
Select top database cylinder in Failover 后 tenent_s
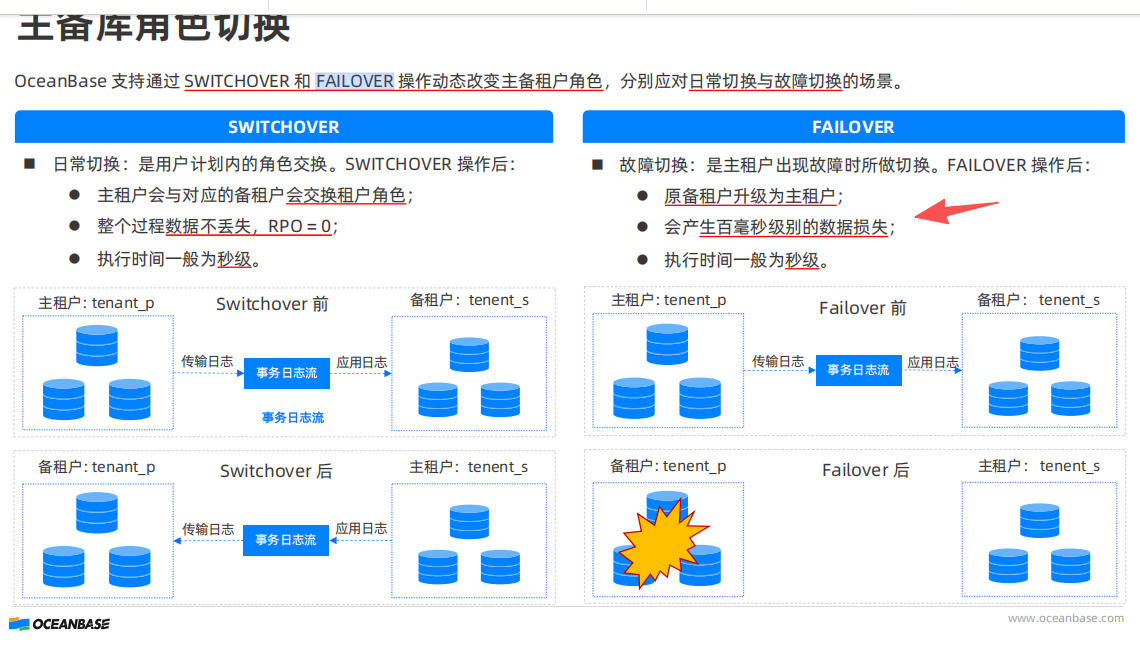1040,521
